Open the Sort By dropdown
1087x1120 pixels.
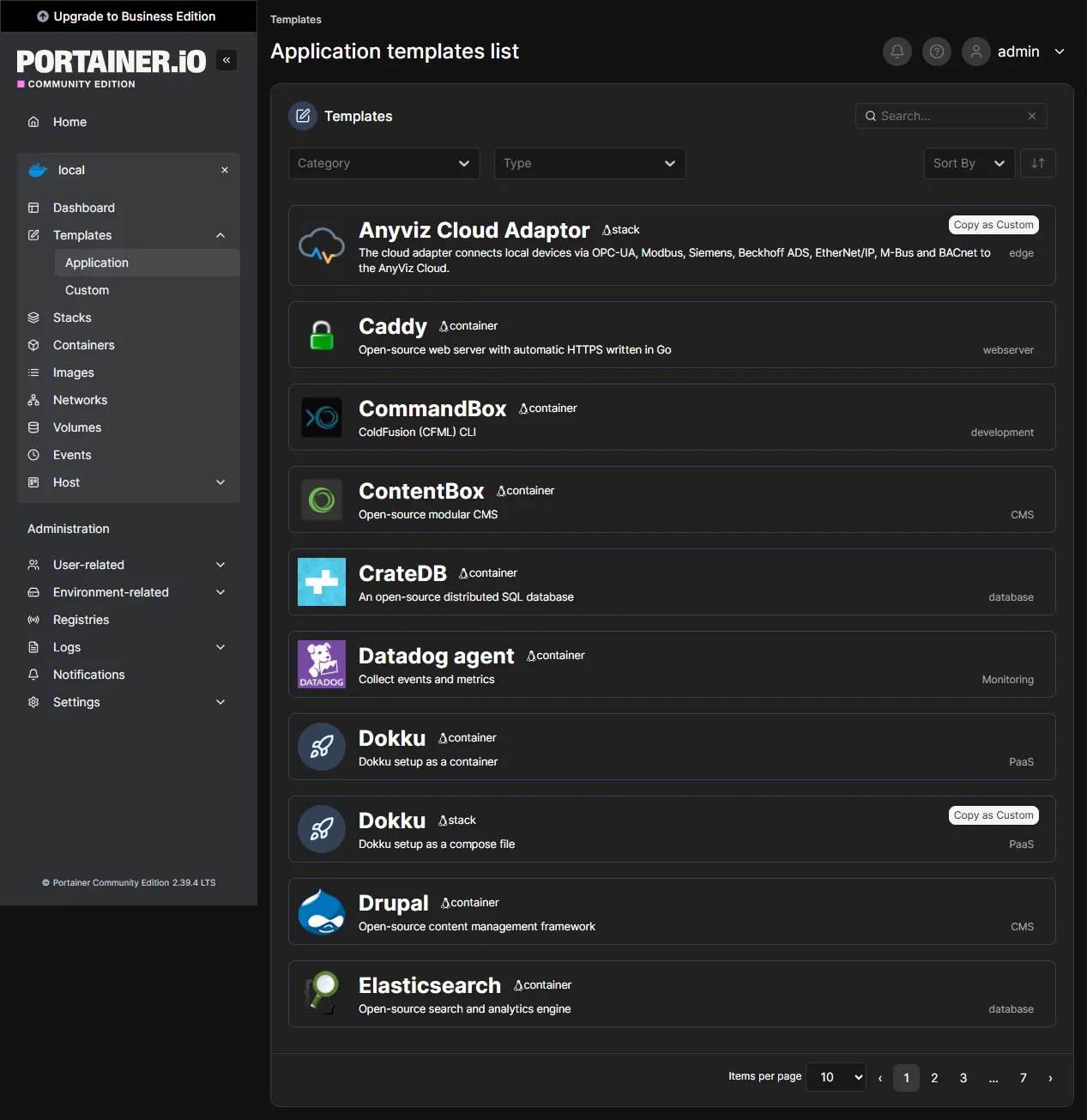969,163
